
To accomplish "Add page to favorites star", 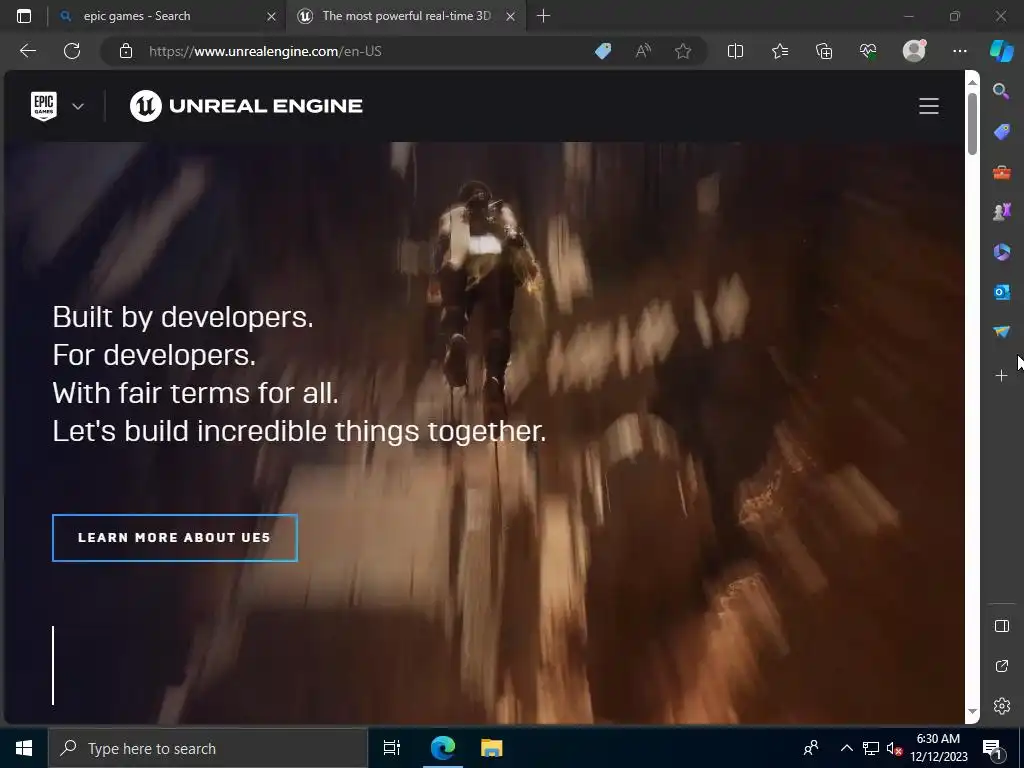I will [x=683, y=51].
